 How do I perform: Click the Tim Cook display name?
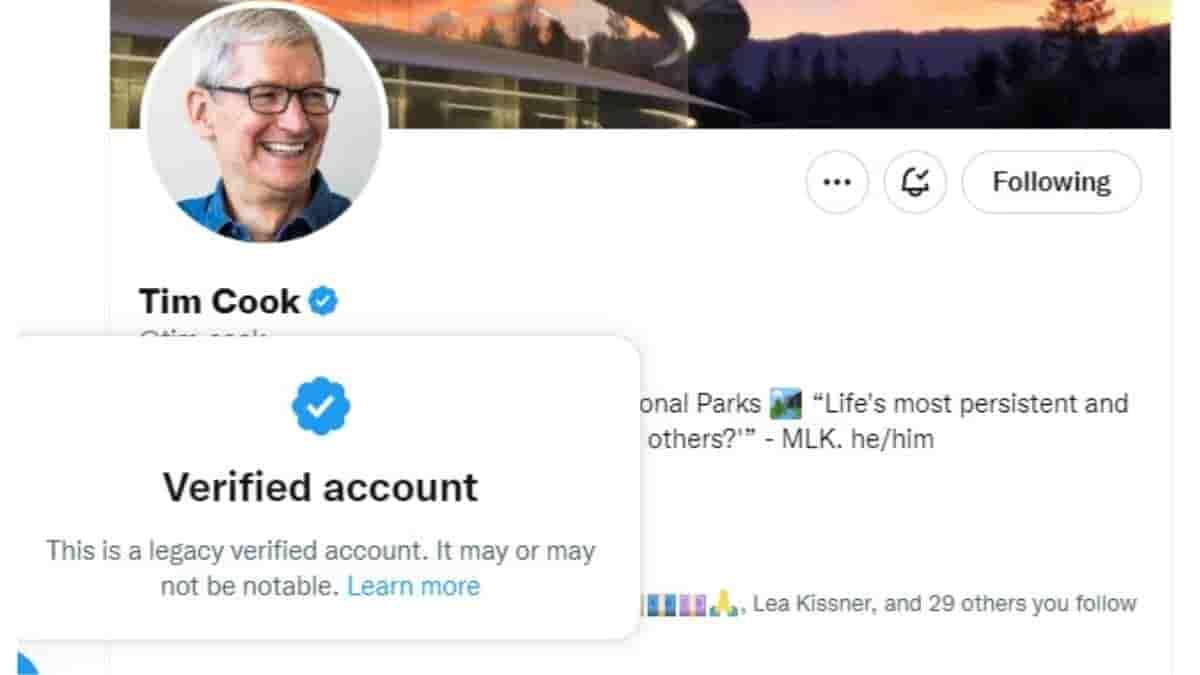point(219,301)
